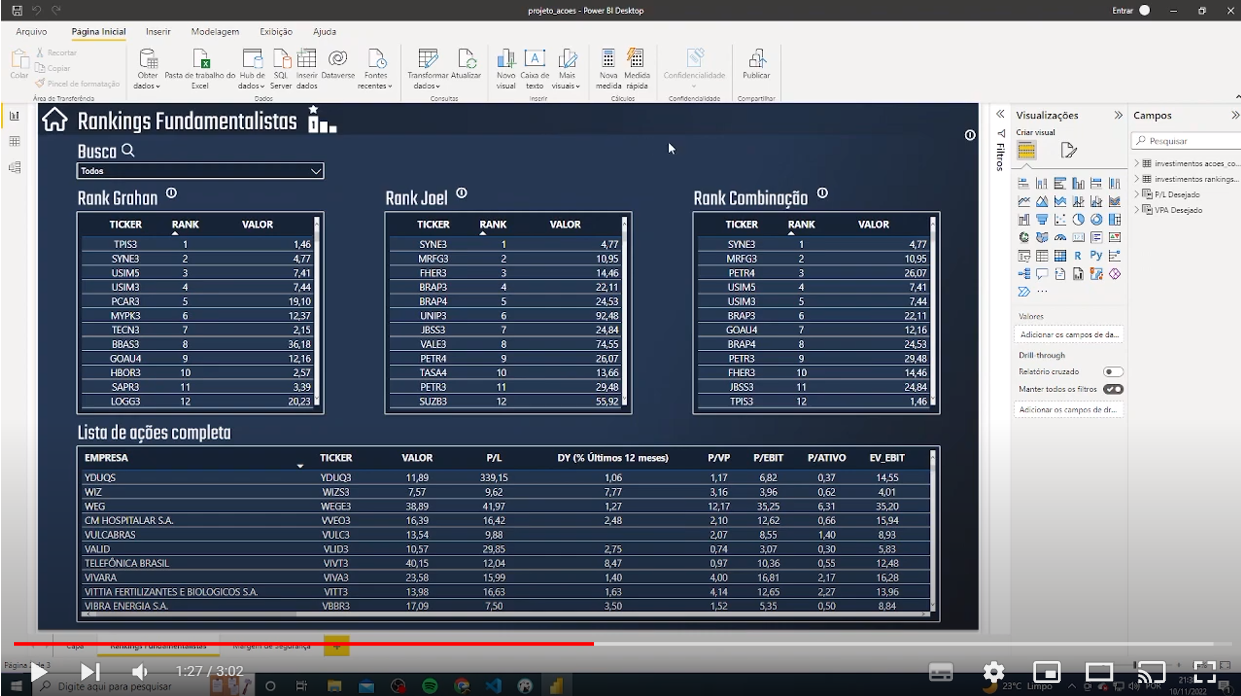The height and width of the screenshot is (696, 1241).
Task: Open Fontes recentes dropdown
Action: [376, 81]
